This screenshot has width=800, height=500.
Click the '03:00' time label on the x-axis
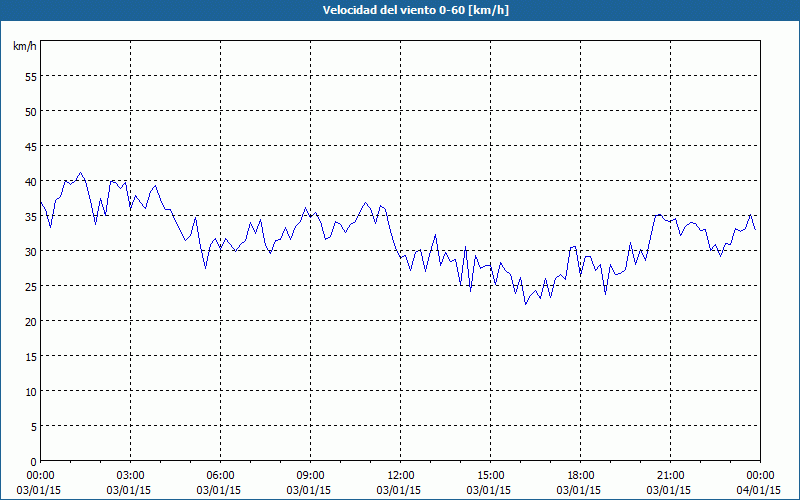[131, 476]
